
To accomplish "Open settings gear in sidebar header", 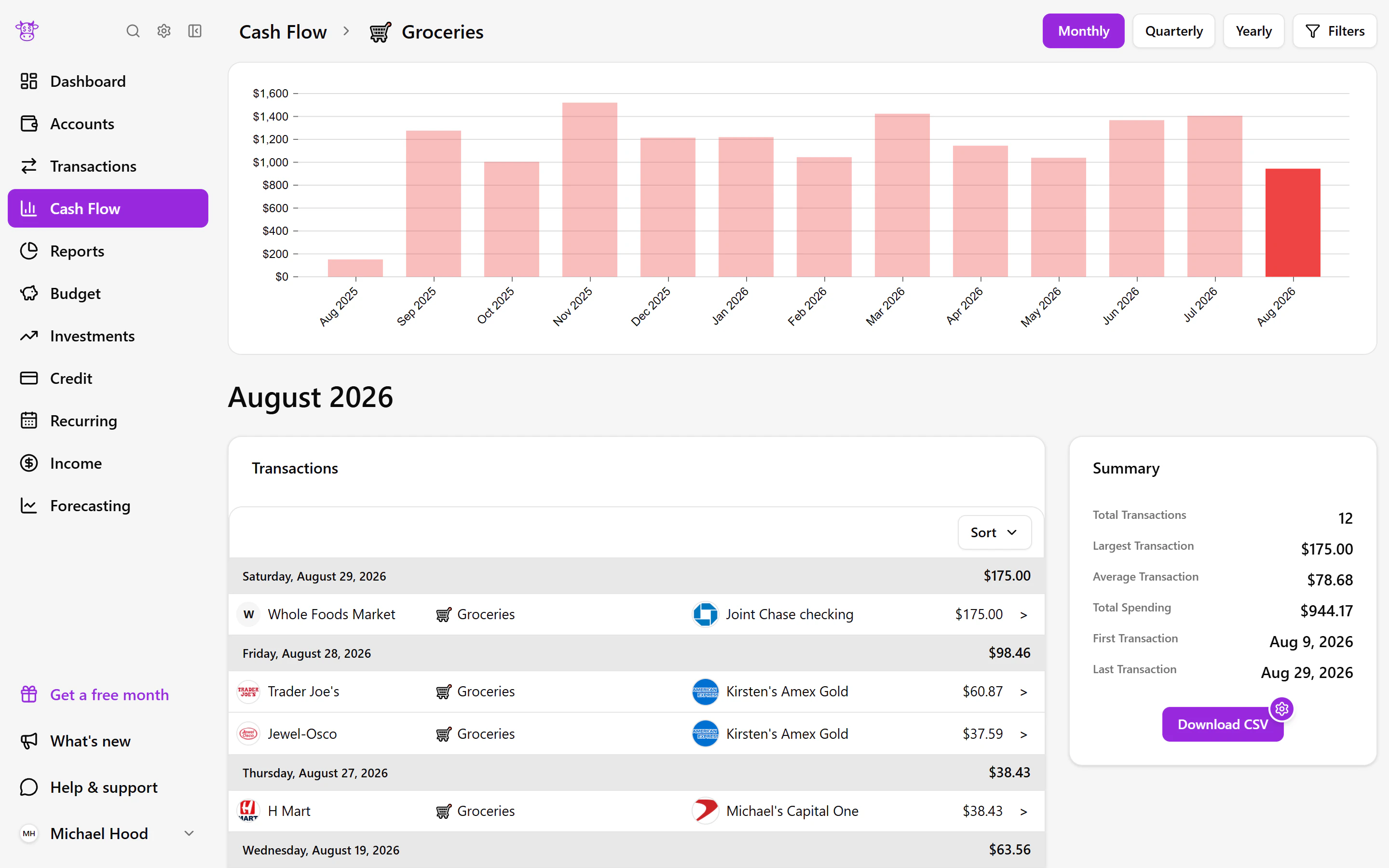I will pyautogui.click(x=164, y=31).
